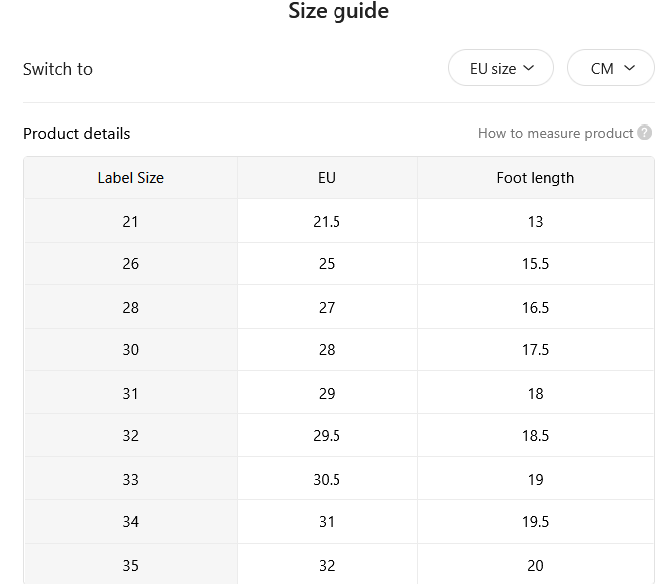Select label size 31 cell
Image resolution: width=672 pixels, height=584 pixels.
point(131,393)
